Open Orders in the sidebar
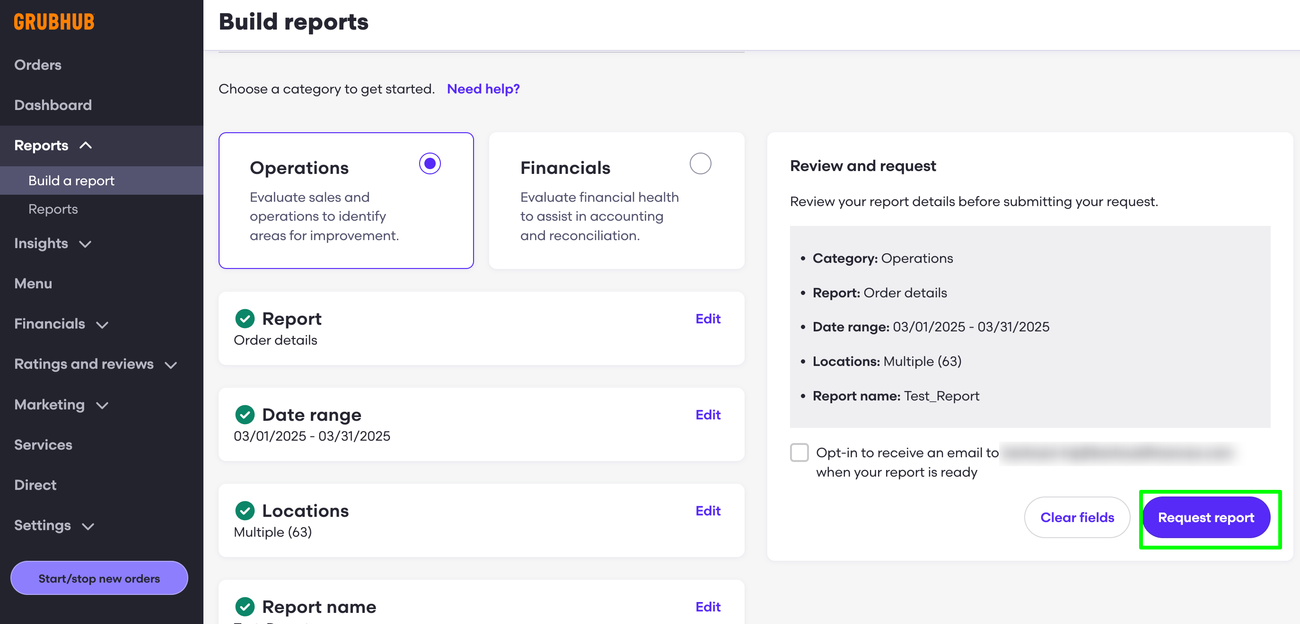The height and width of the screenshot is (624, 1300). pos(38,65)
